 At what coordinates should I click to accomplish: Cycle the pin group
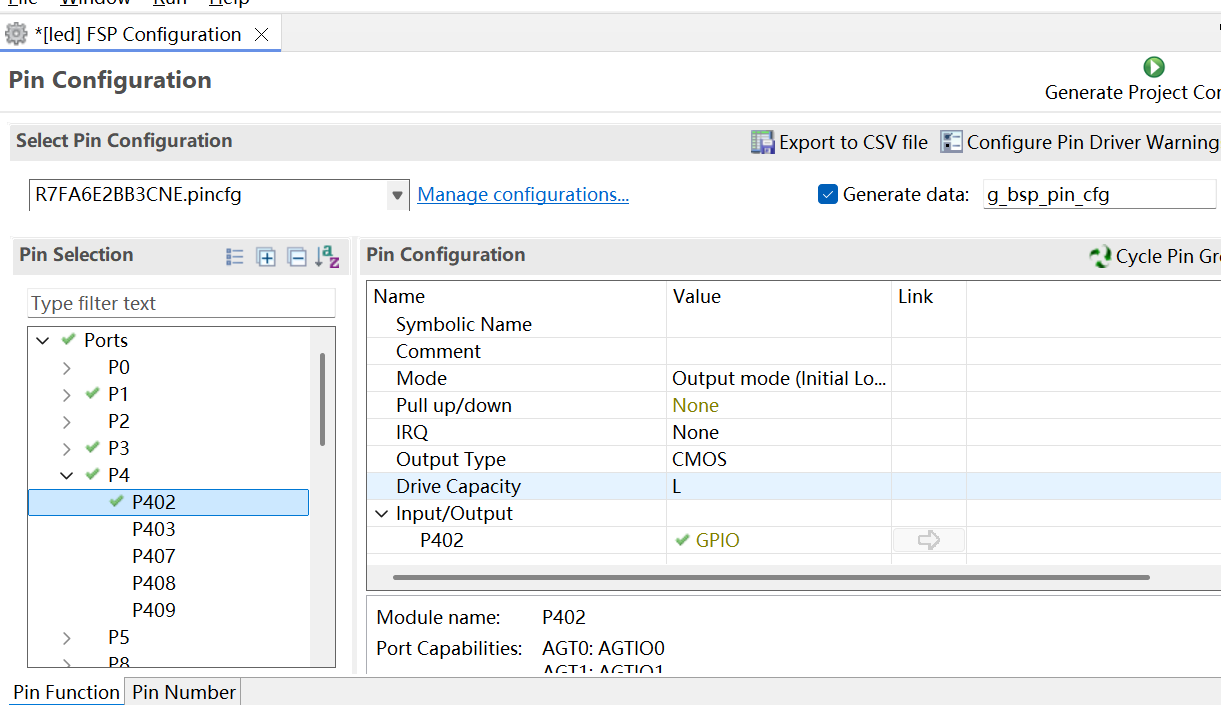[1154, 257]
